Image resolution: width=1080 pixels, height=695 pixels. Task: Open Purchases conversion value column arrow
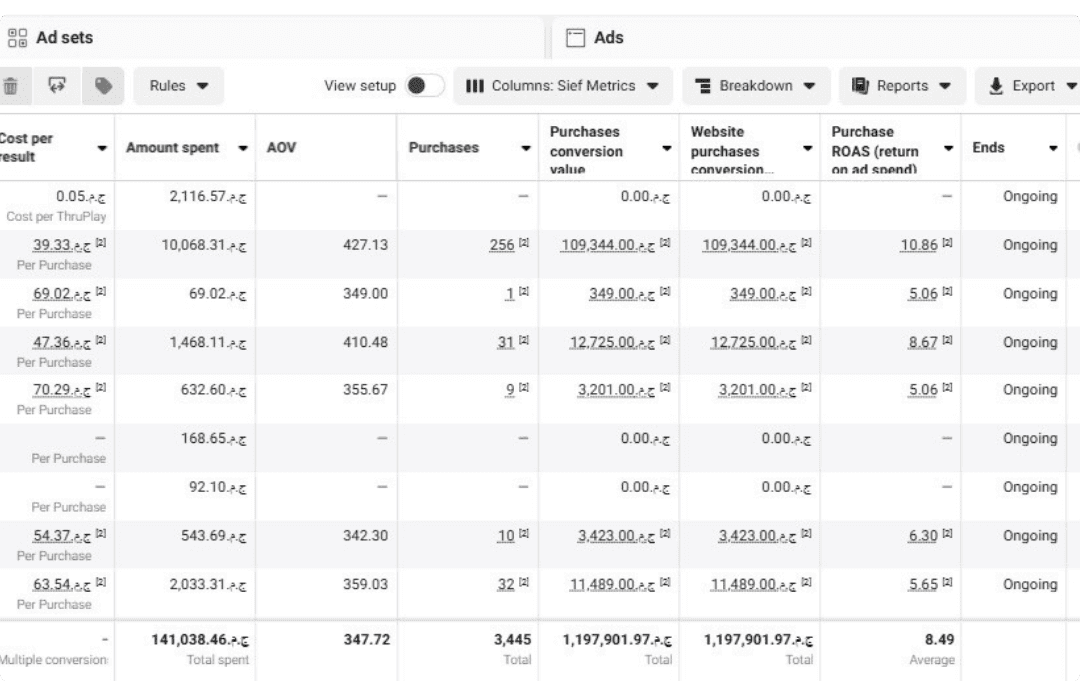(667, 148)
